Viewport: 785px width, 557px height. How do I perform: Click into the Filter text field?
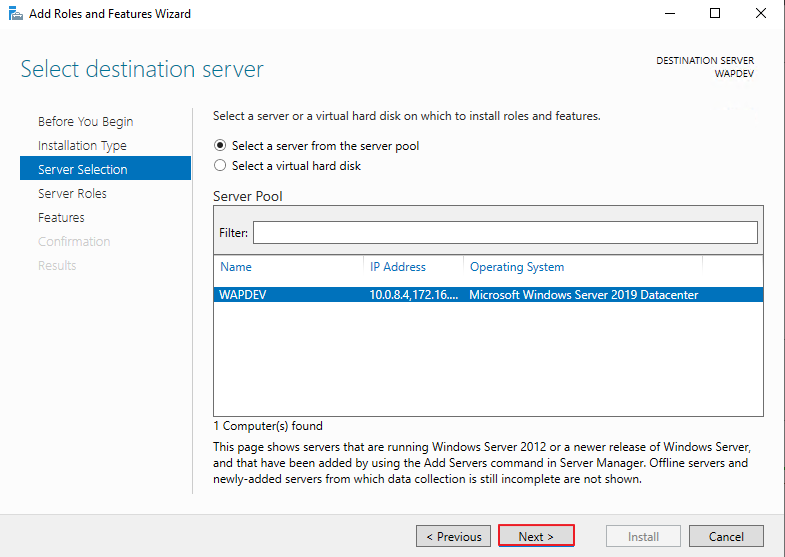505,233
